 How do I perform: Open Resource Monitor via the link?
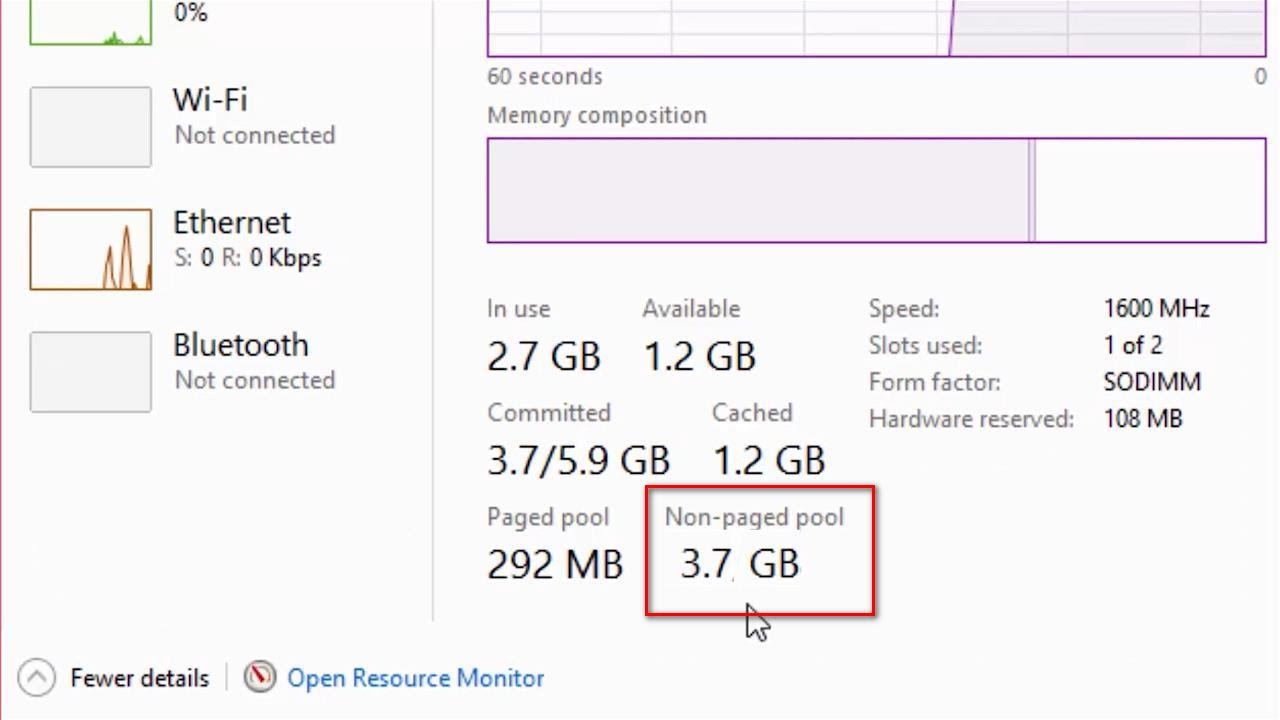point(415,678)
